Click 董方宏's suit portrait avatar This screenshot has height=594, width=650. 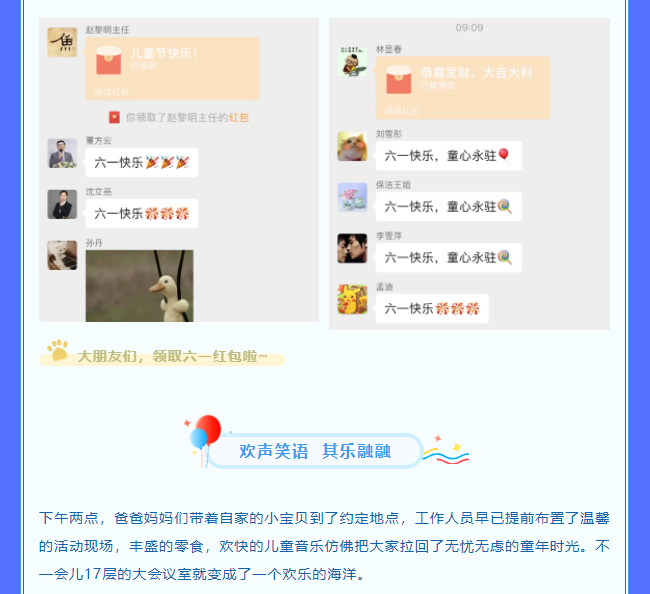click(62, 153)
